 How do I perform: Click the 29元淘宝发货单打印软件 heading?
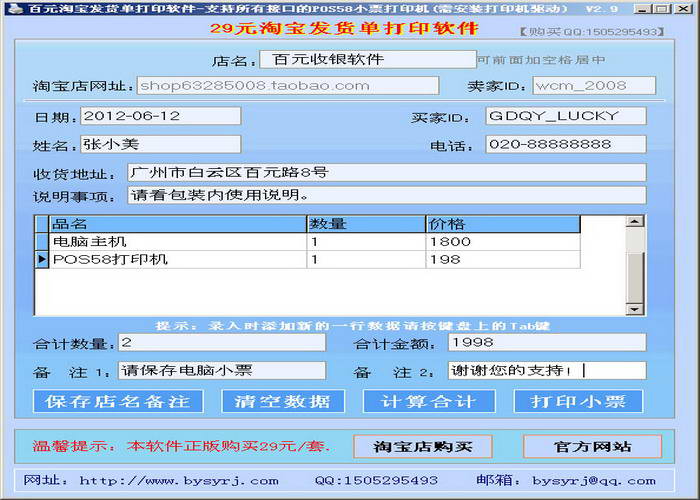tap(344, 28)
